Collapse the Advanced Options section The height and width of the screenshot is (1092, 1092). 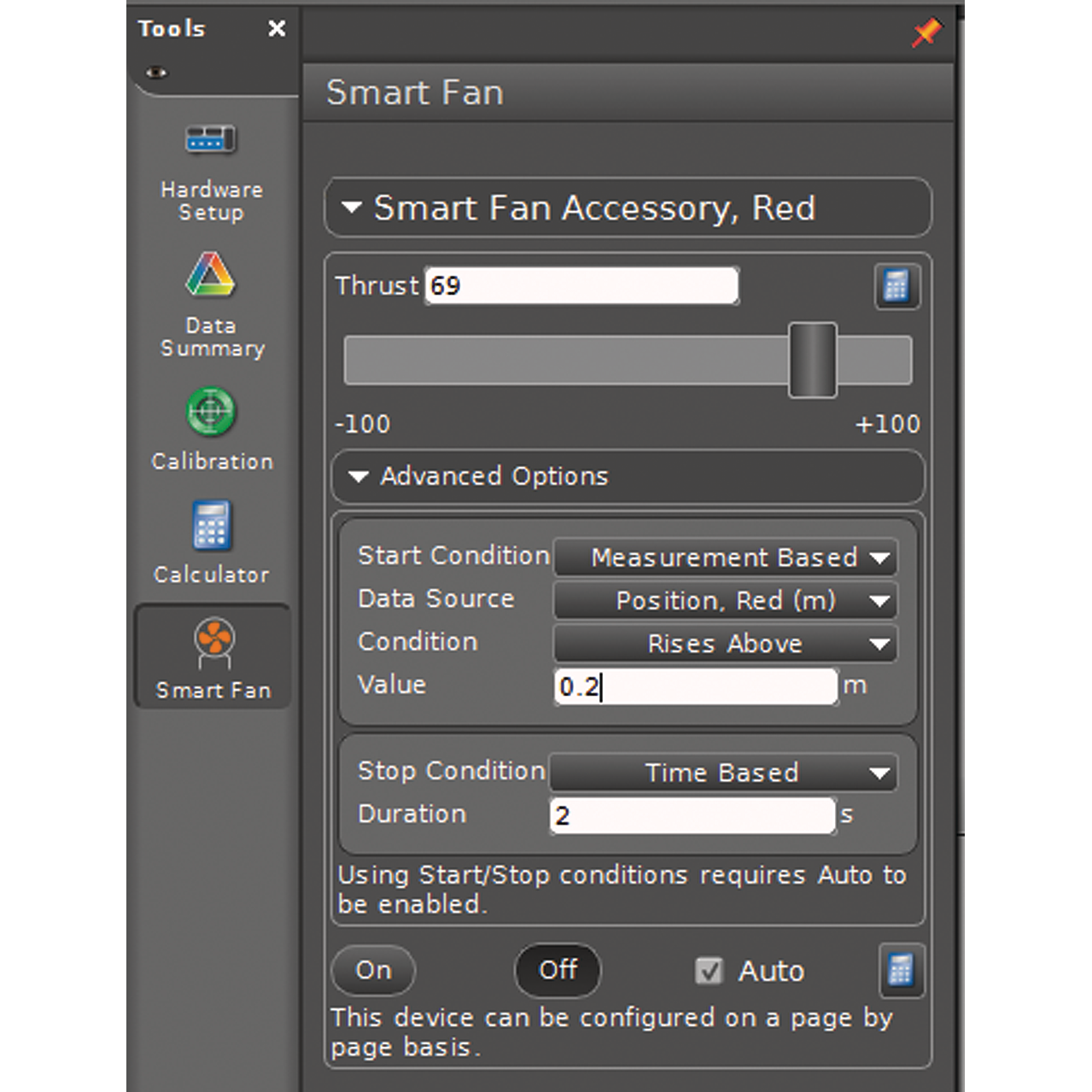359,476
